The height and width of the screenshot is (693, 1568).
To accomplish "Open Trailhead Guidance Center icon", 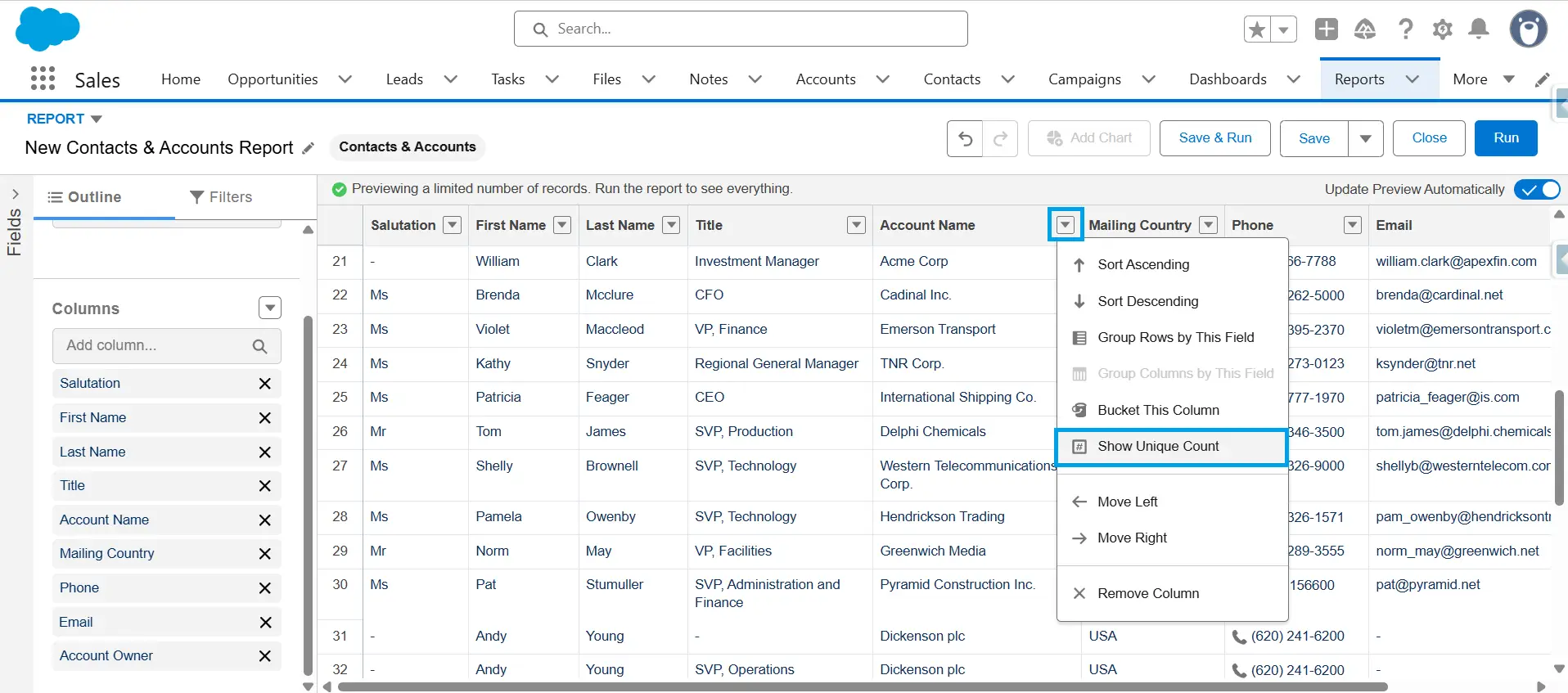I will (x=1365, y=29).
